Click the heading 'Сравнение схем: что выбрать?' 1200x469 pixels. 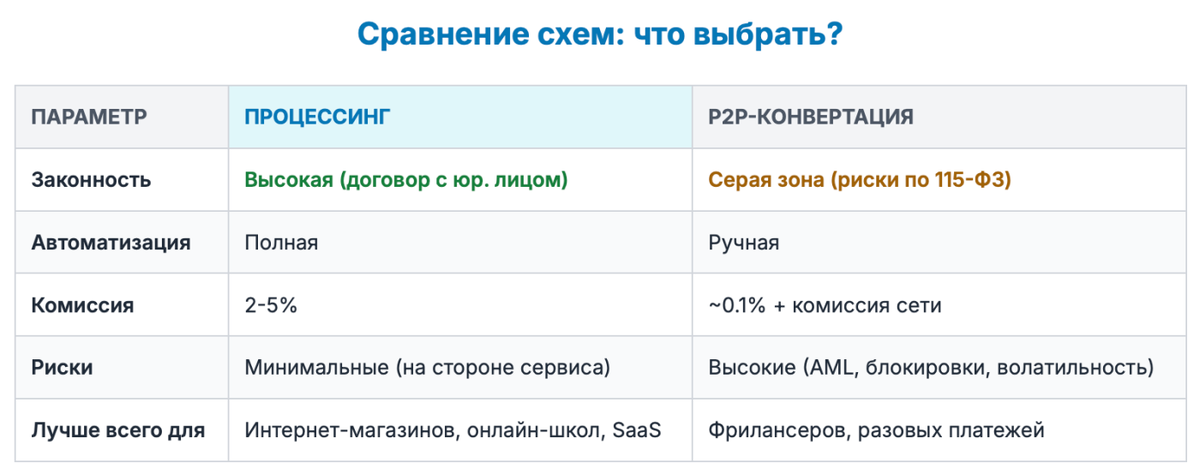599,35
